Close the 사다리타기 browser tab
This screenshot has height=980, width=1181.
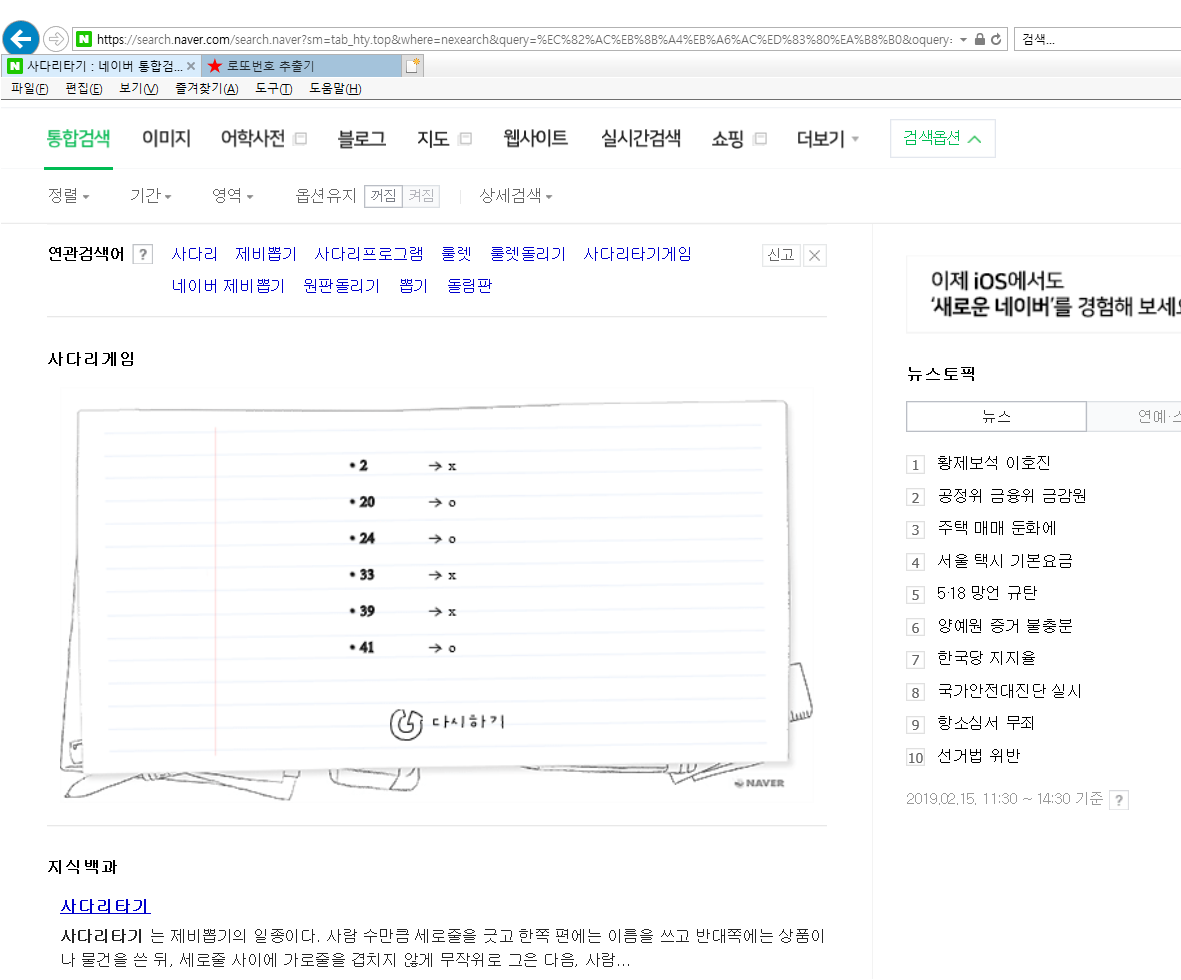pyautogui.click(x=191, y=66)
